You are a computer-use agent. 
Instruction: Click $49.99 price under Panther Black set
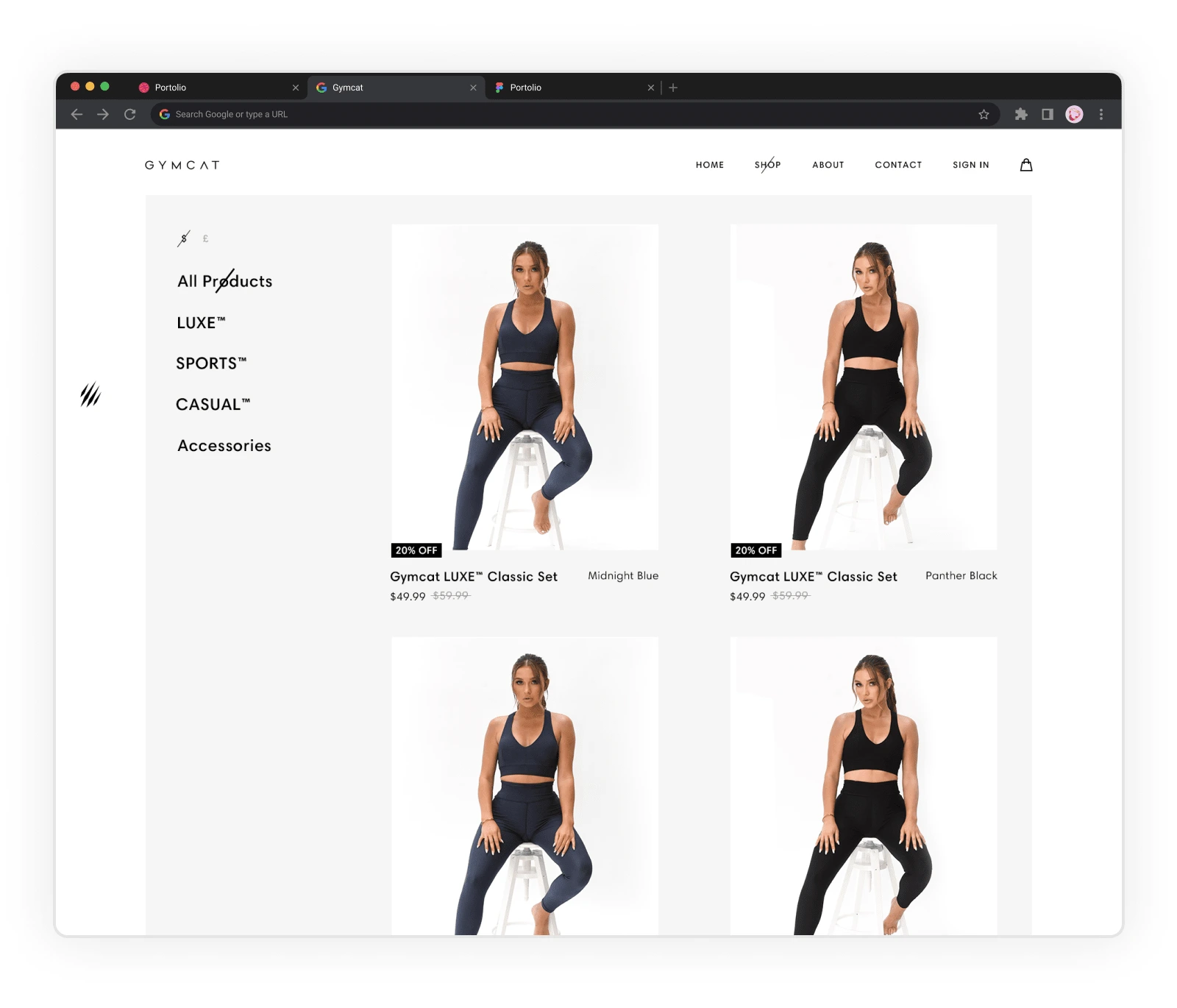coord(747,597)
